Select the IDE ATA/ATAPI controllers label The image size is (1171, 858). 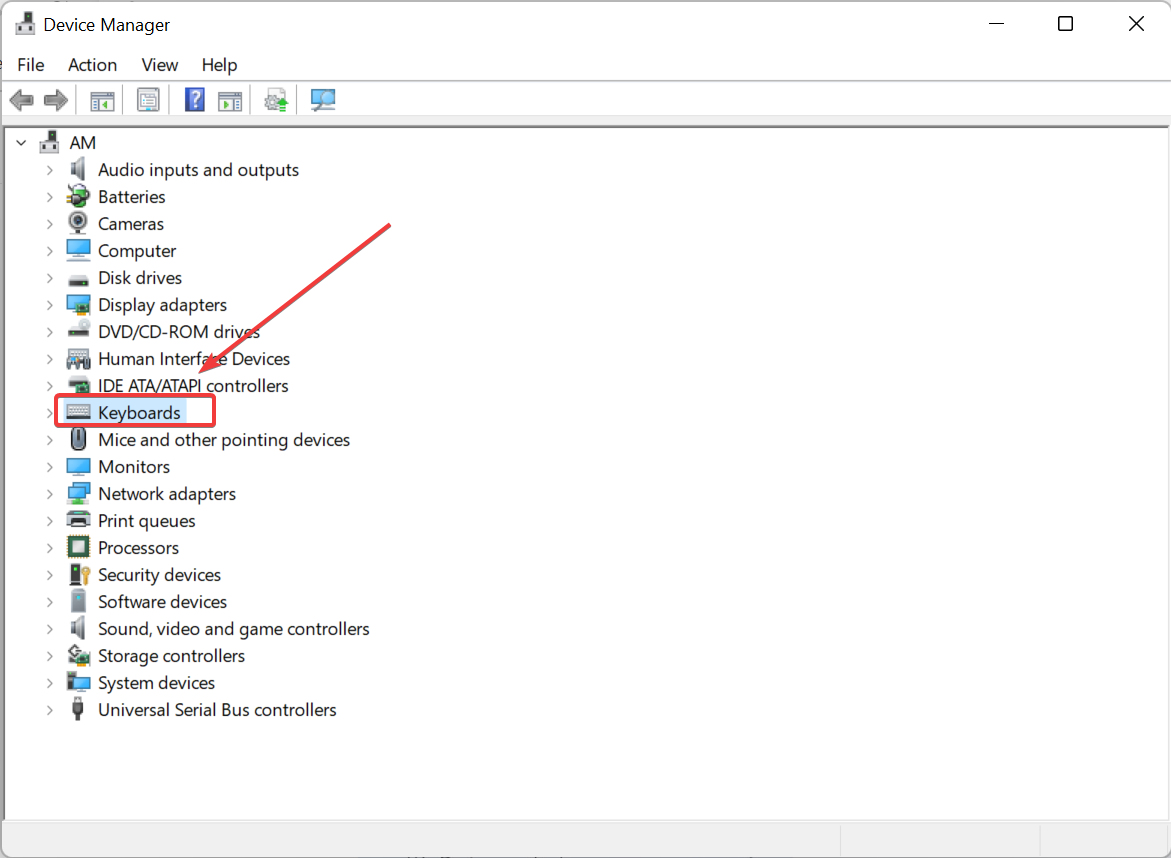[193, 385]
